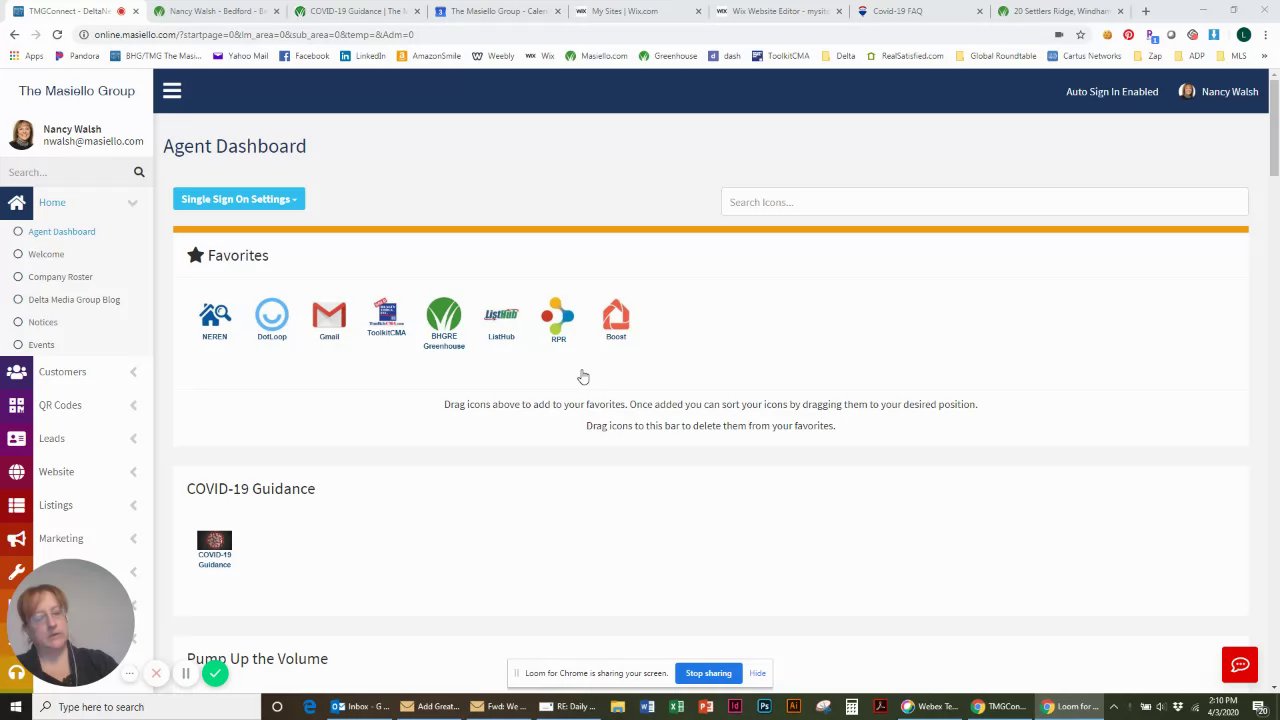1280x720 pixels.
Task: Open new browser tab with plus button
Action: pyautogui.click(x=1145, y=11)
